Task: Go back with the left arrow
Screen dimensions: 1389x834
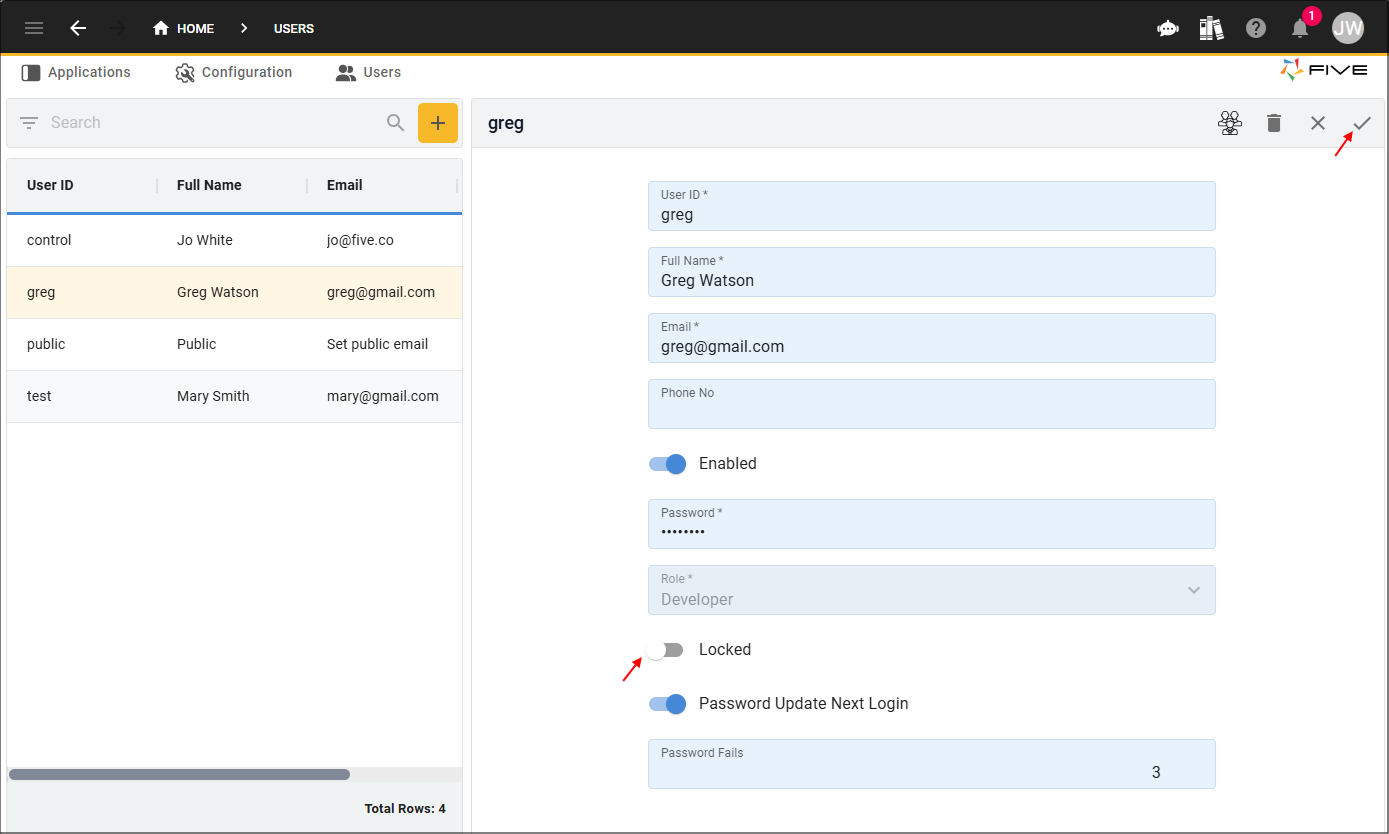Action: 78,28
